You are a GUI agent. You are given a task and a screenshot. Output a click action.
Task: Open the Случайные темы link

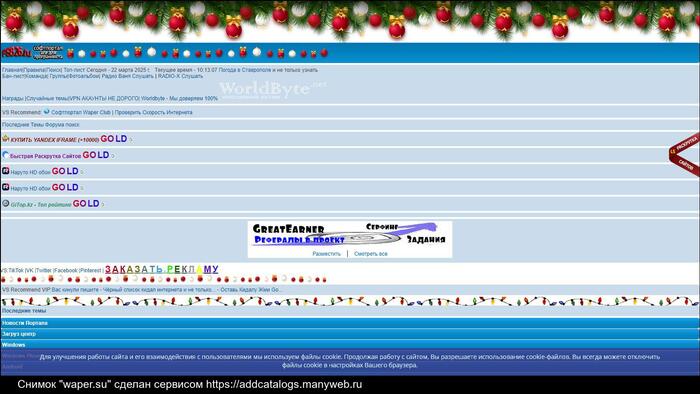pos(47,98)
